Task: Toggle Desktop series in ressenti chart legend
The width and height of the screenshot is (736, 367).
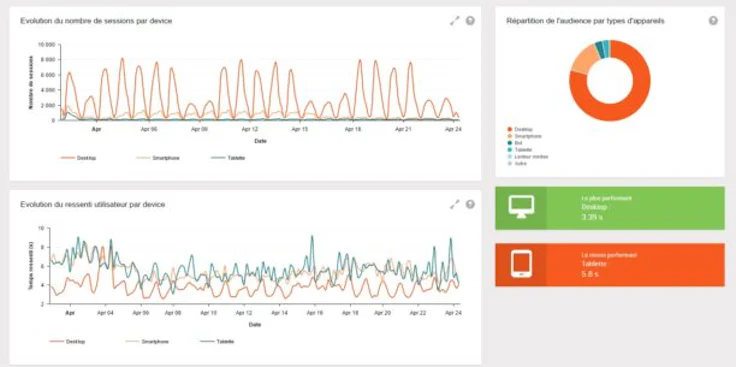Action: [68, 342]
